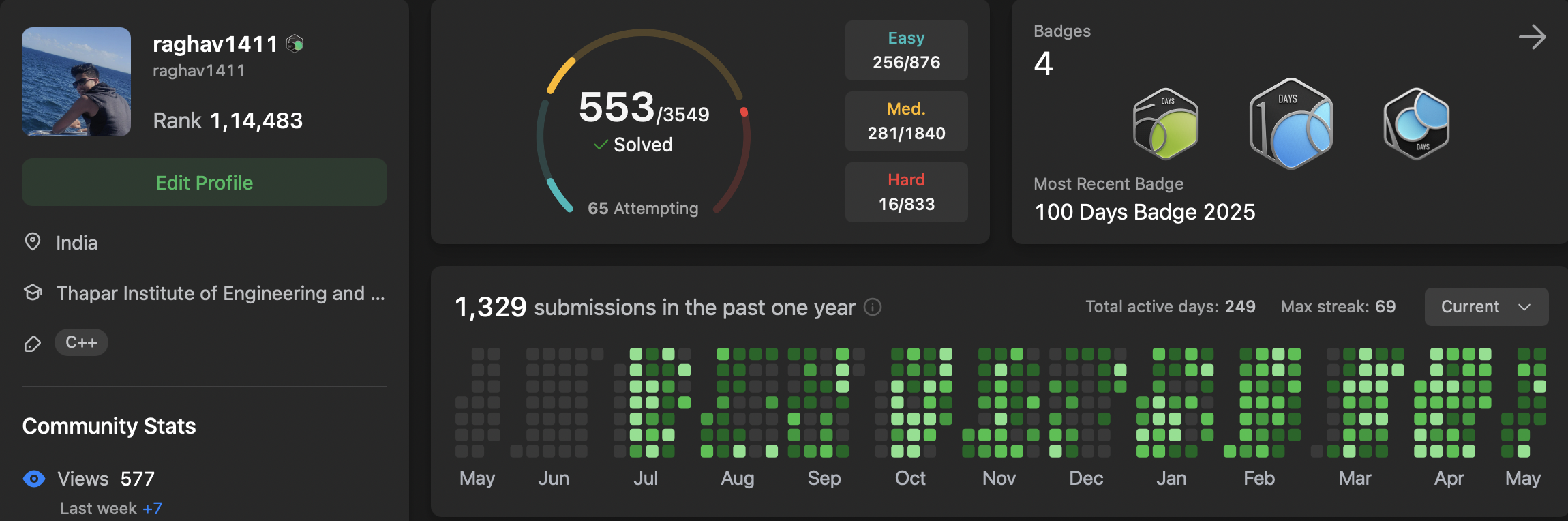Click the green 100 Days badge
Viewport: 1568px width, 521px height.
click(1166, 124)
